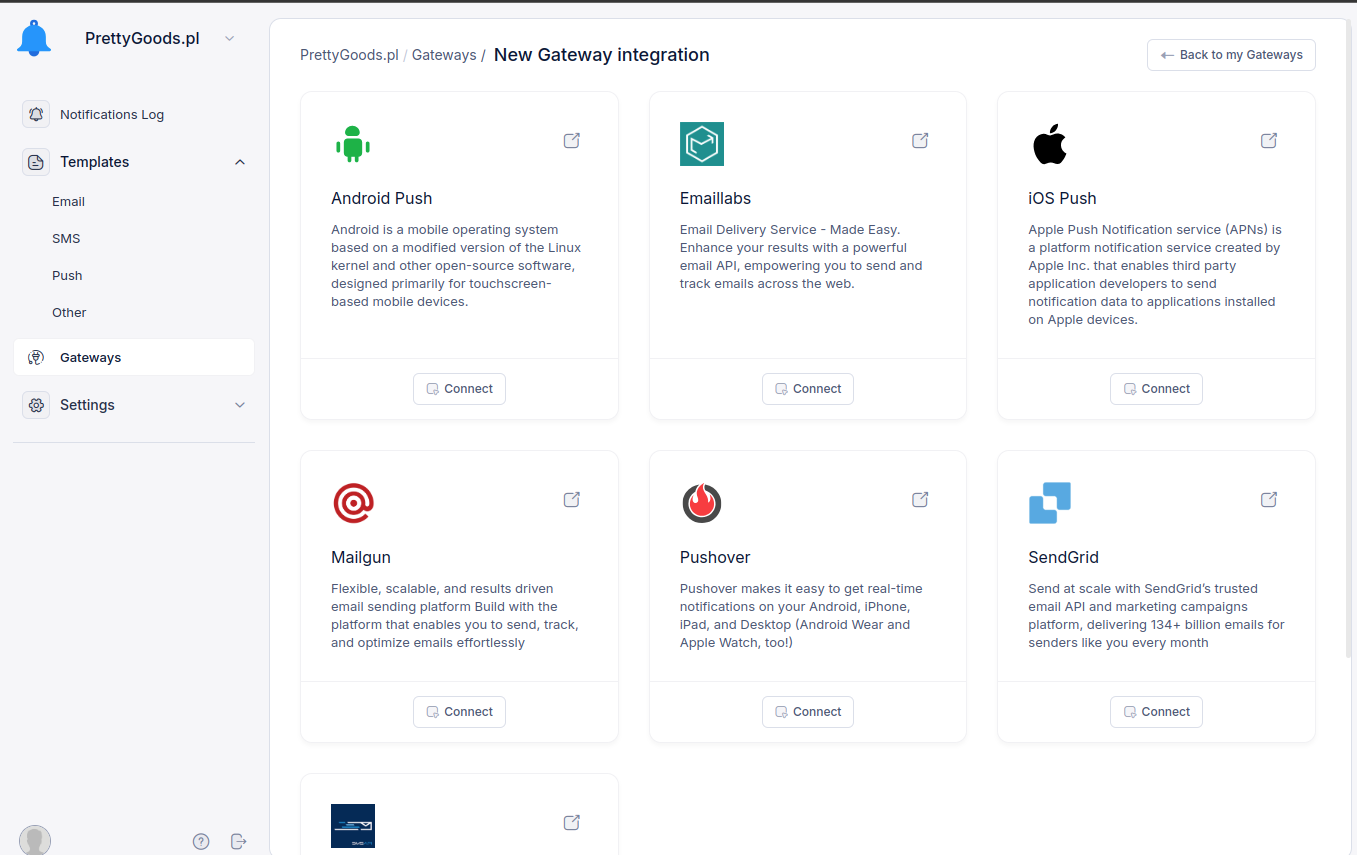The image size is (1357, 855).
Task: Select the Push templates item
Action: (x=67, y=275)
